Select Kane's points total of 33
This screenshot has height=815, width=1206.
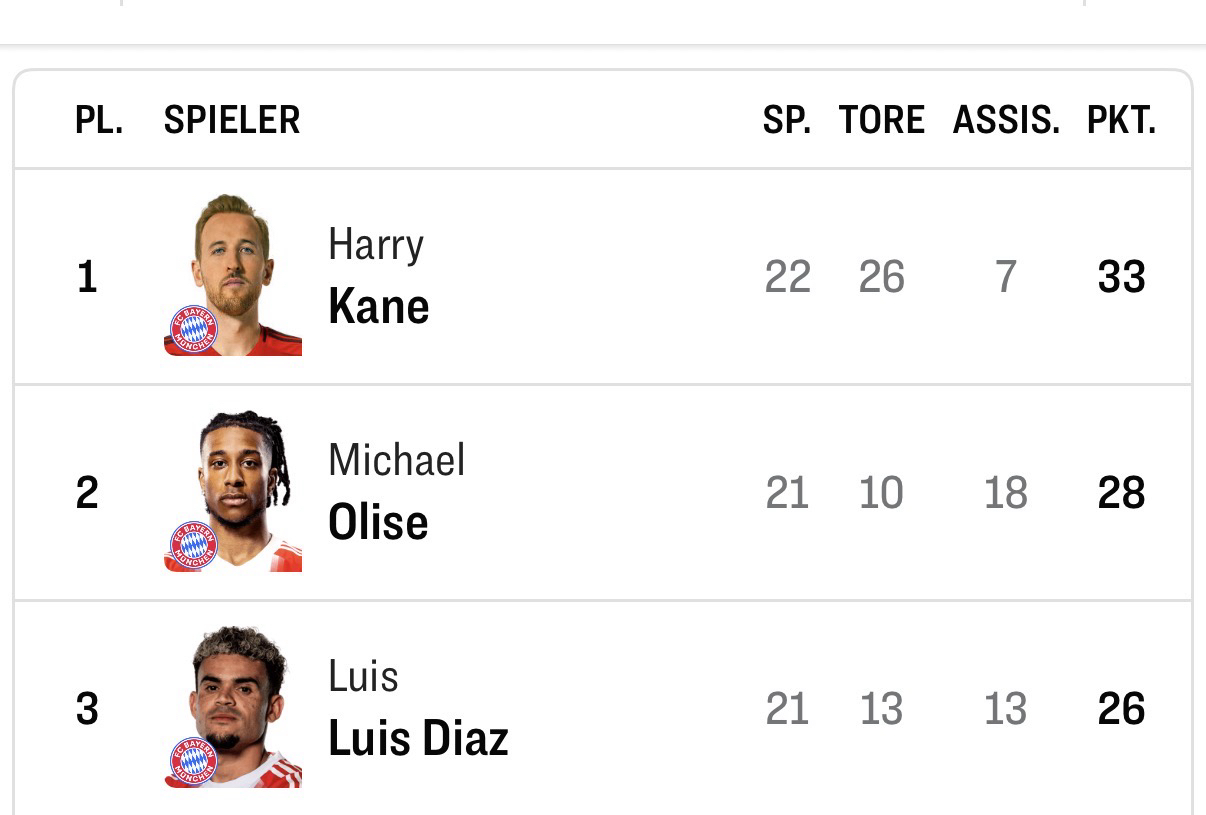coord(1121,277)
